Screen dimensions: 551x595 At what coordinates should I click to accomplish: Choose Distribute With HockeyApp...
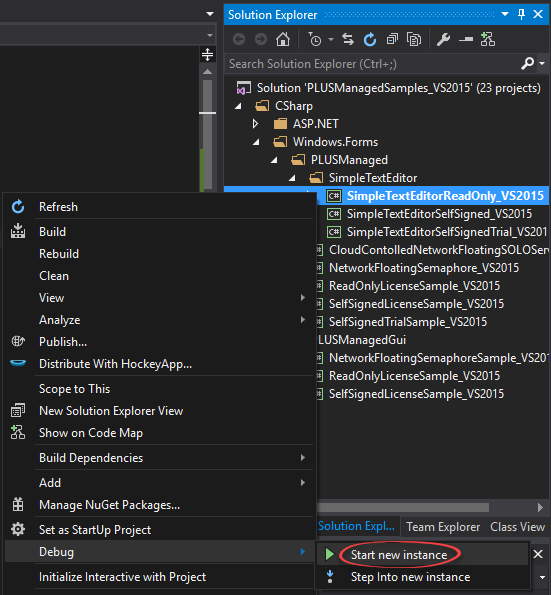pos(159,364)
